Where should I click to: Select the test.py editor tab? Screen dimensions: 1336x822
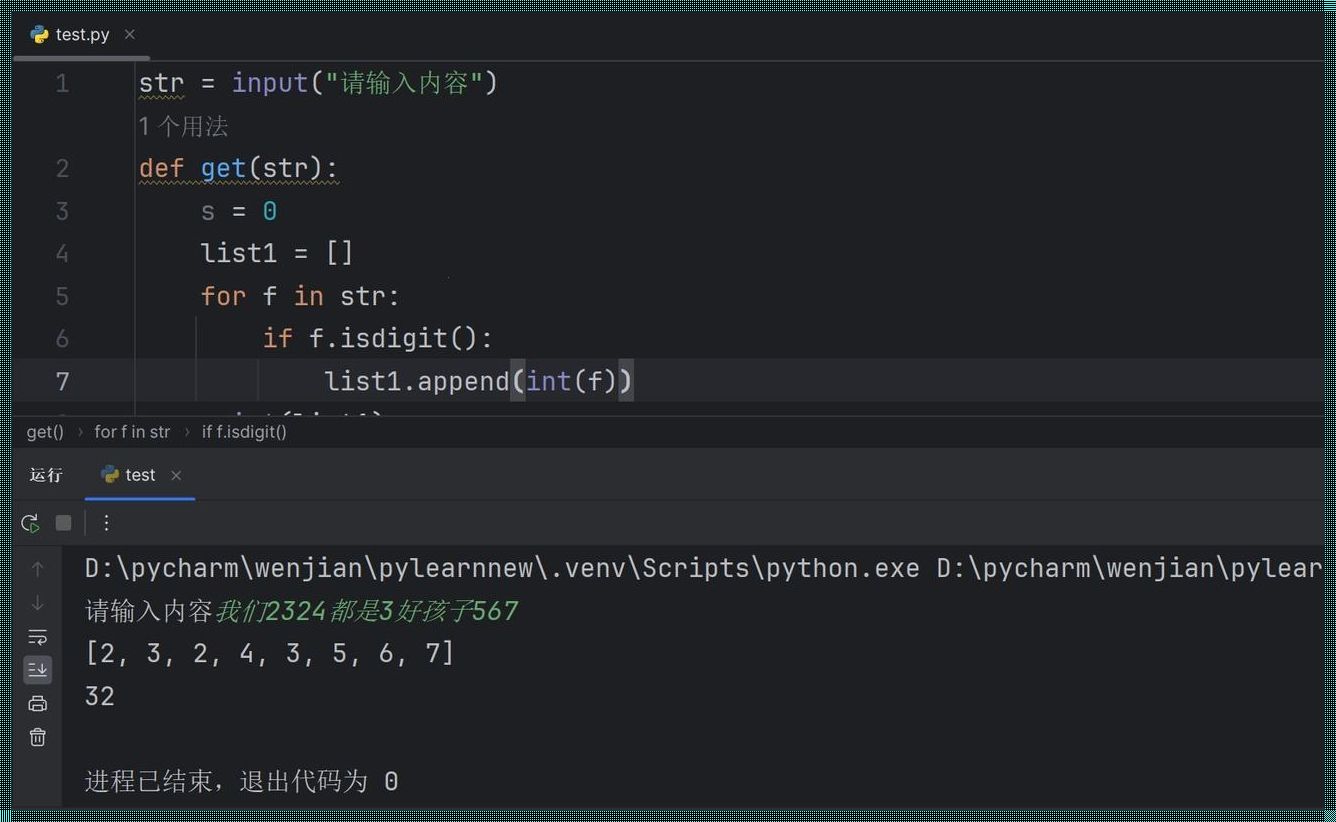82,34
